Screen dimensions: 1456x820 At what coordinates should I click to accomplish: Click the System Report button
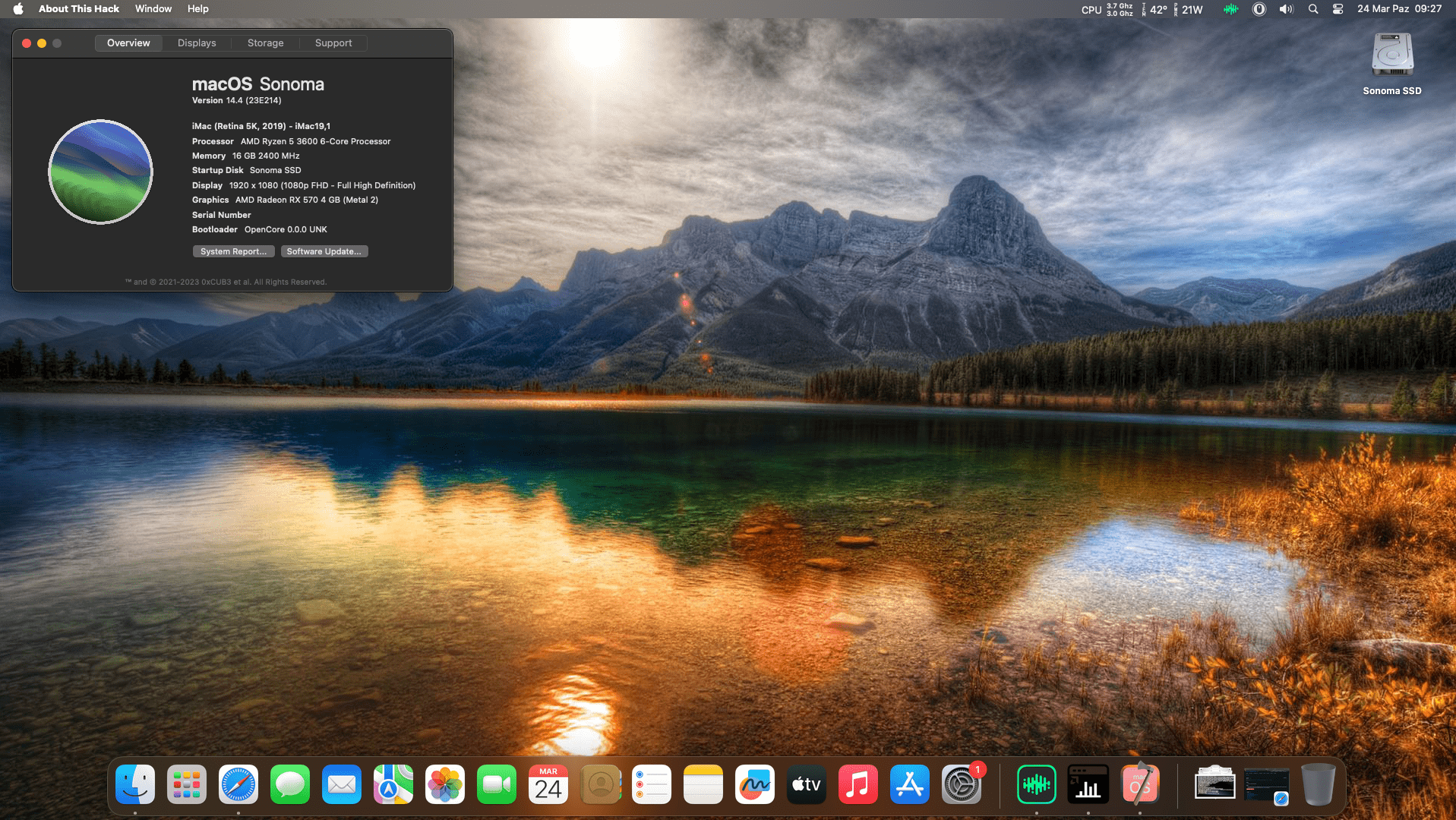pos(233,251)
